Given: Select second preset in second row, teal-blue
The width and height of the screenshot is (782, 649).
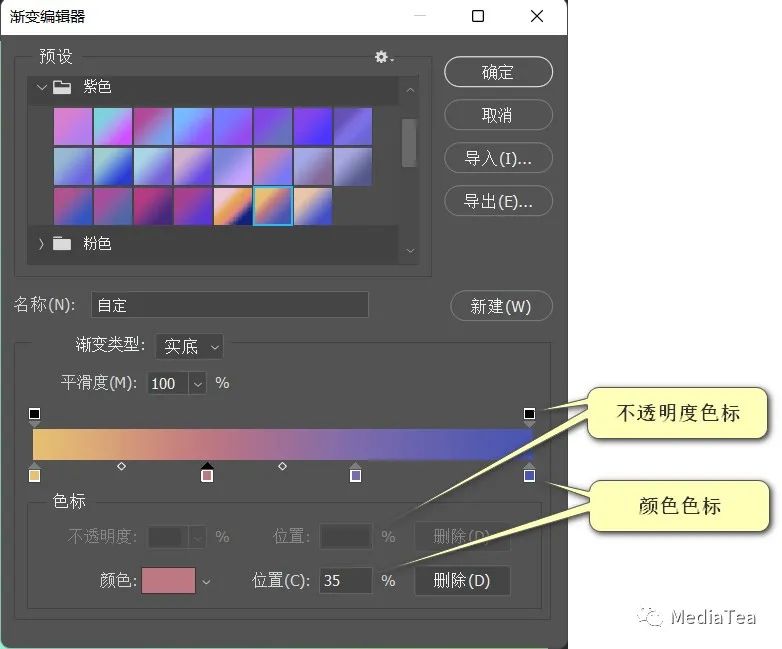Looking at the screenshot, I should [x=113, y=167].
